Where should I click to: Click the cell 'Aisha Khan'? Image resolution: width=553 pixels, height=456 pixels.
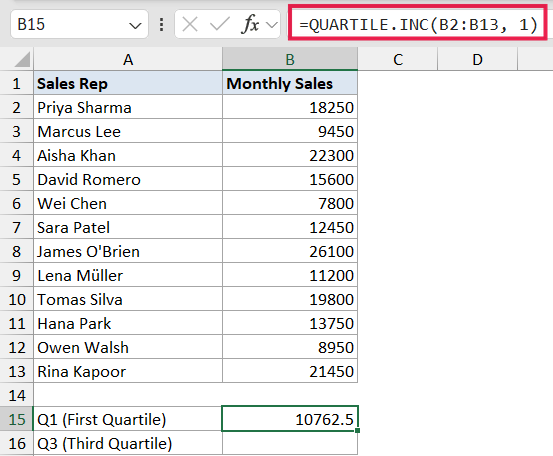click(x=128, y=156)
